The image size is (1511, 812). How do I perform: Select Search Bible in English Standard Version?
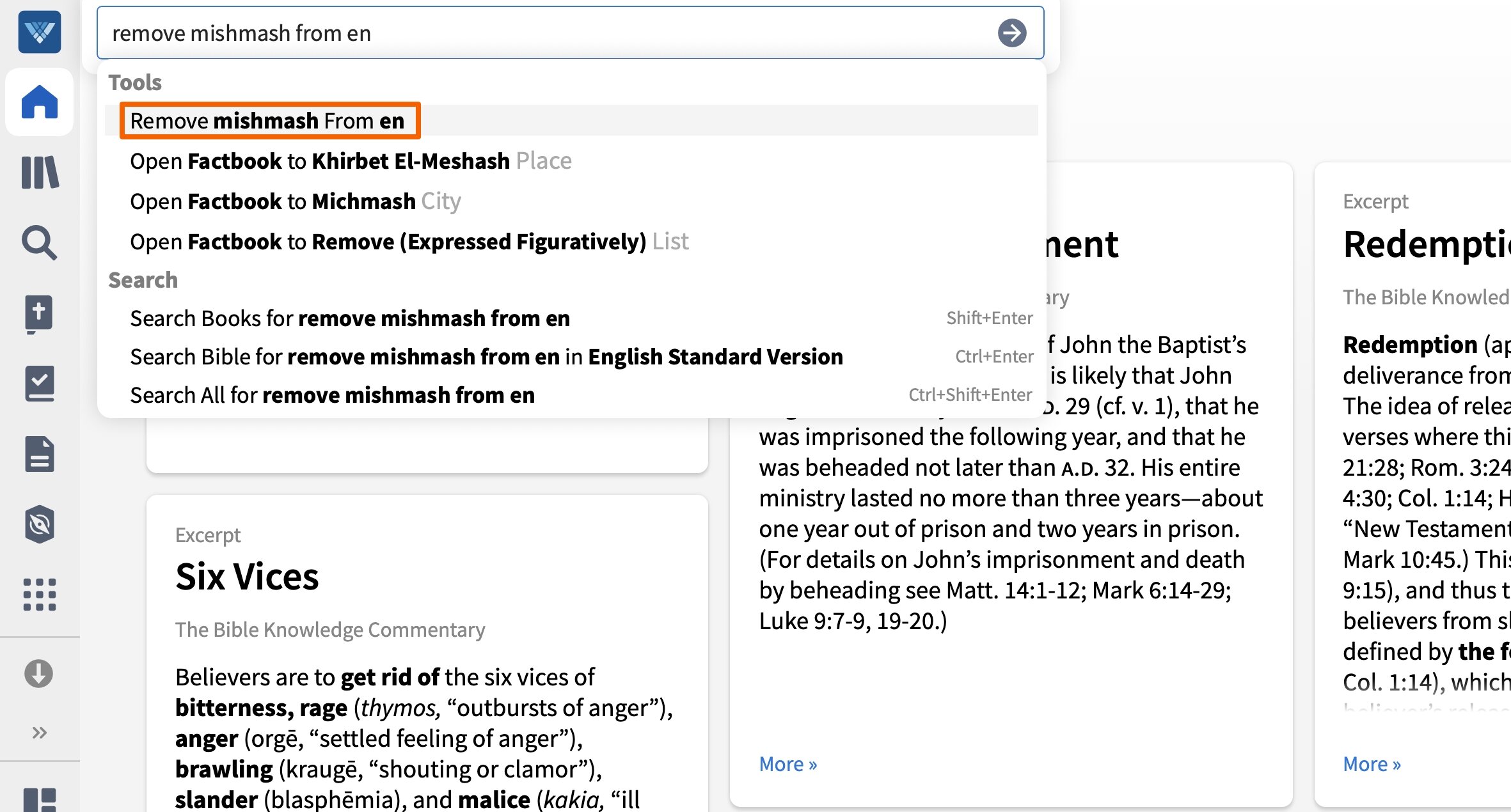(x=486, y=357)
